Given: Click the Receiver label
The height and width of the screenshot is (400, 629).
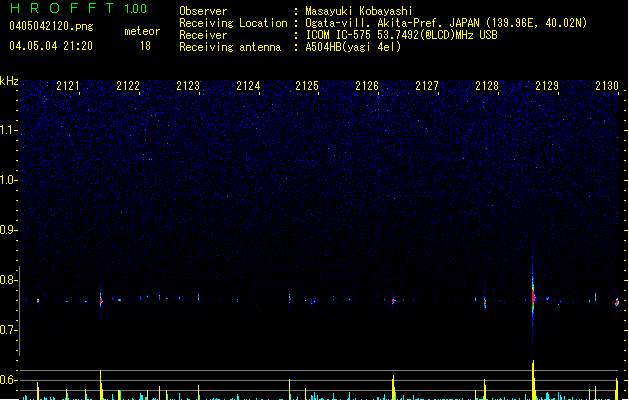Looking at the screenshot, I should coord(203,35).
